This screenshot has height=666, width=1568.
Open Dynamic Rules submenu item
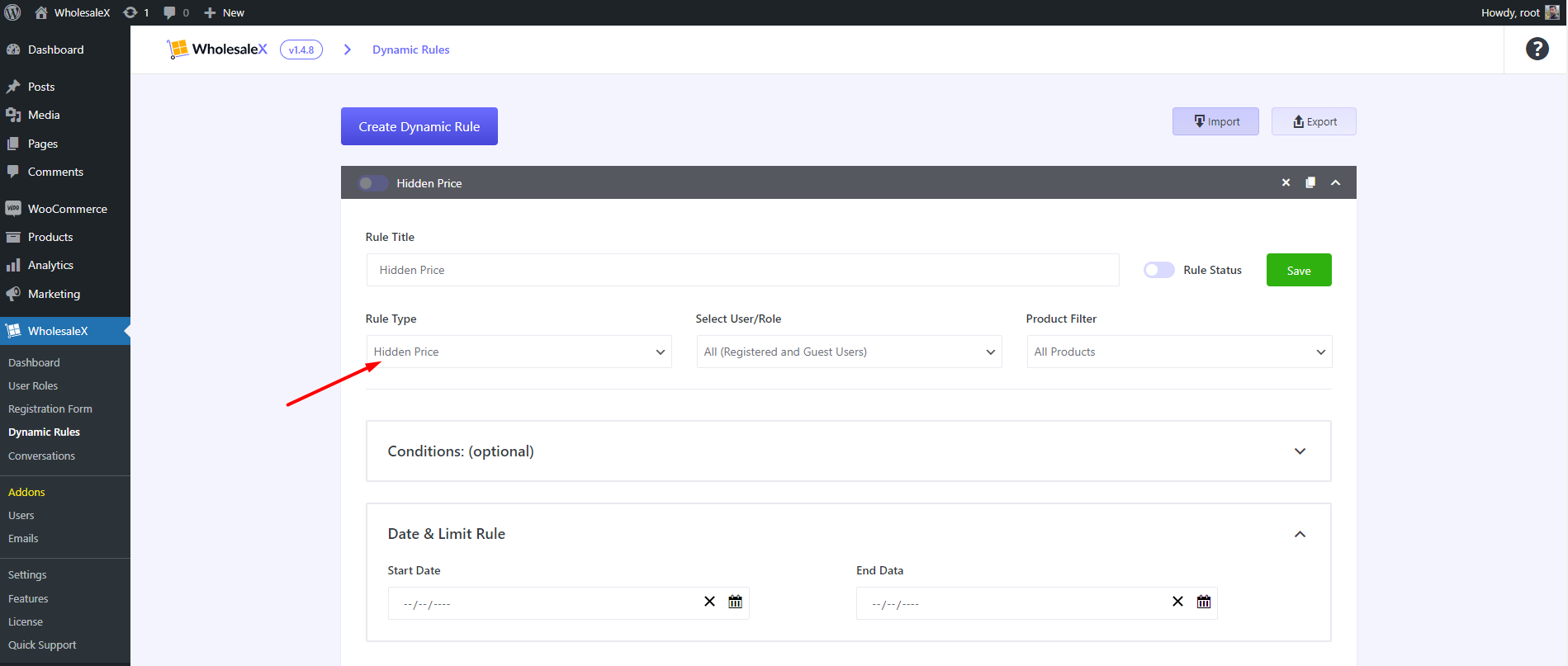click(x=44, y=432)
